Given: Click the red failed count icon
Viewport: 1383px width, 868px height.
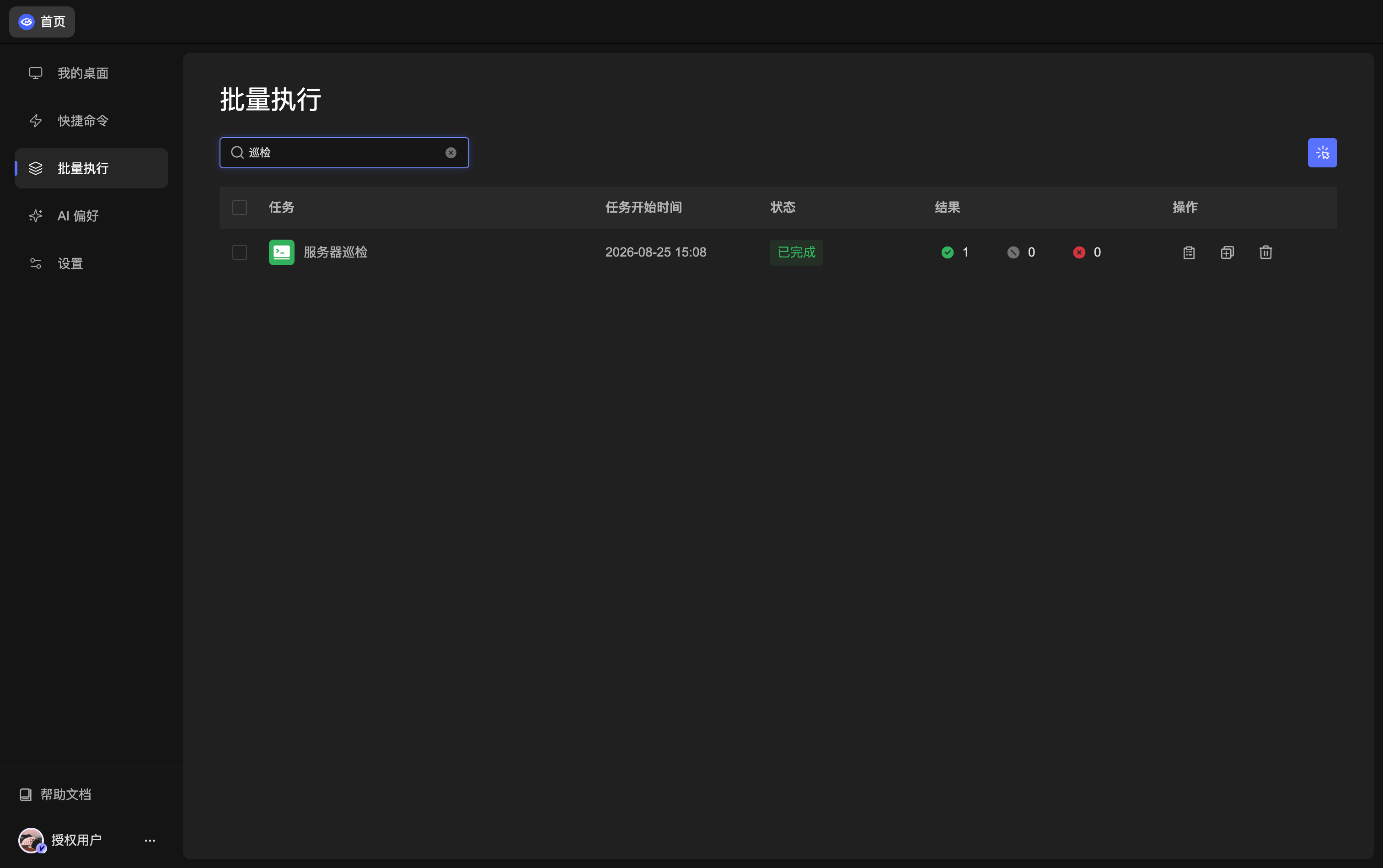Looking at the screenshot, I should 1079,252.
